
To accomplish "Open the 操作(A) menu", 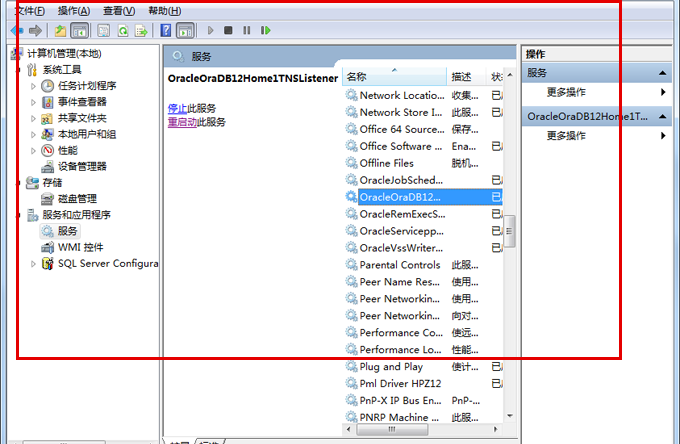I will click(73, 10).
